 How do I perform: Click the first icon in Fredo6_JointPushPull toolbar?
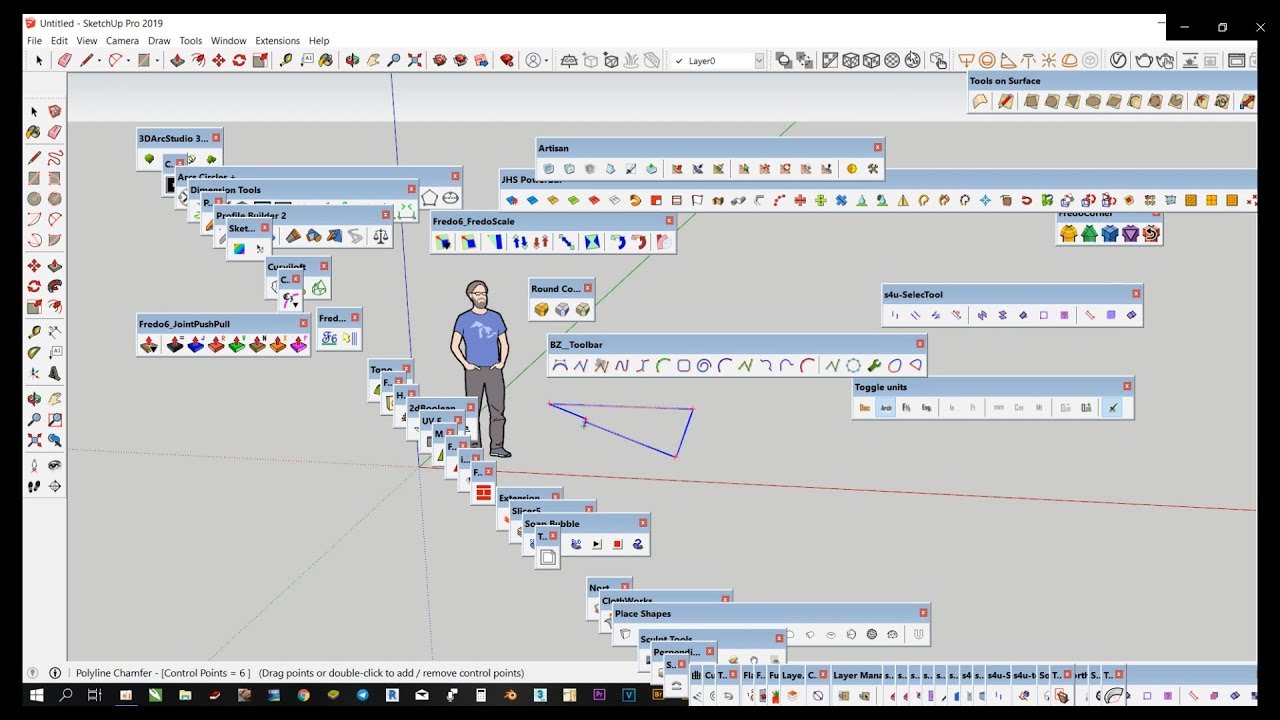point(148,345)
